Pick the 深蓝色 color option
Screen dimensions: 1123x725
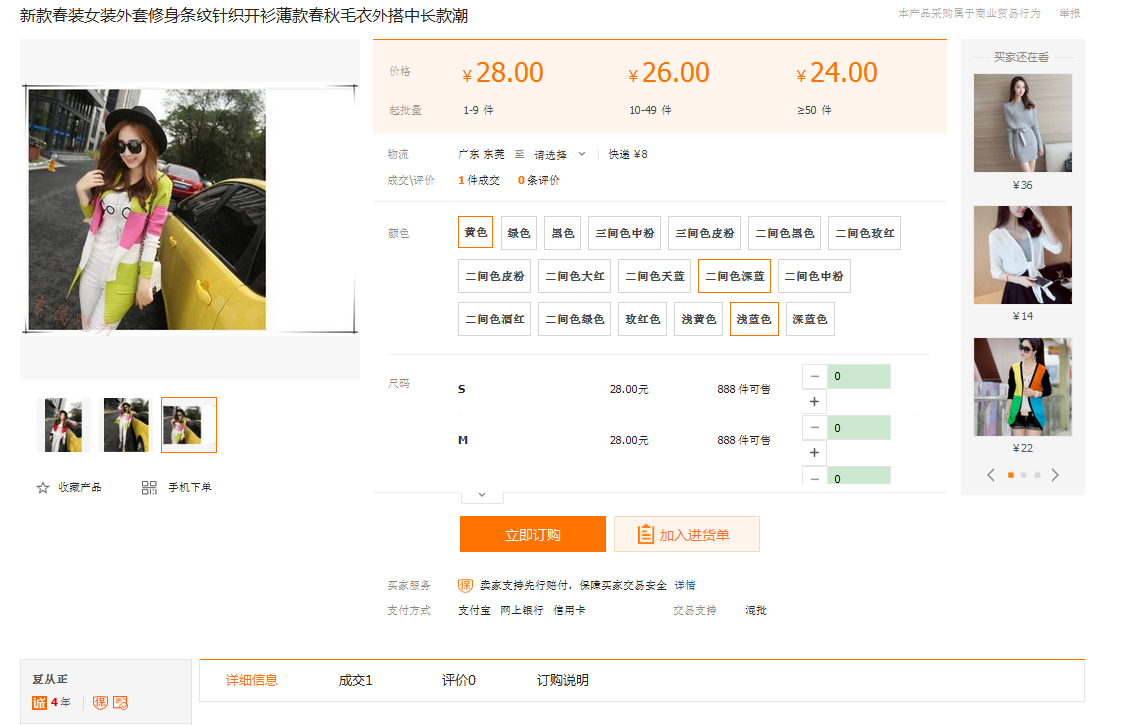[x=809, y=319]
